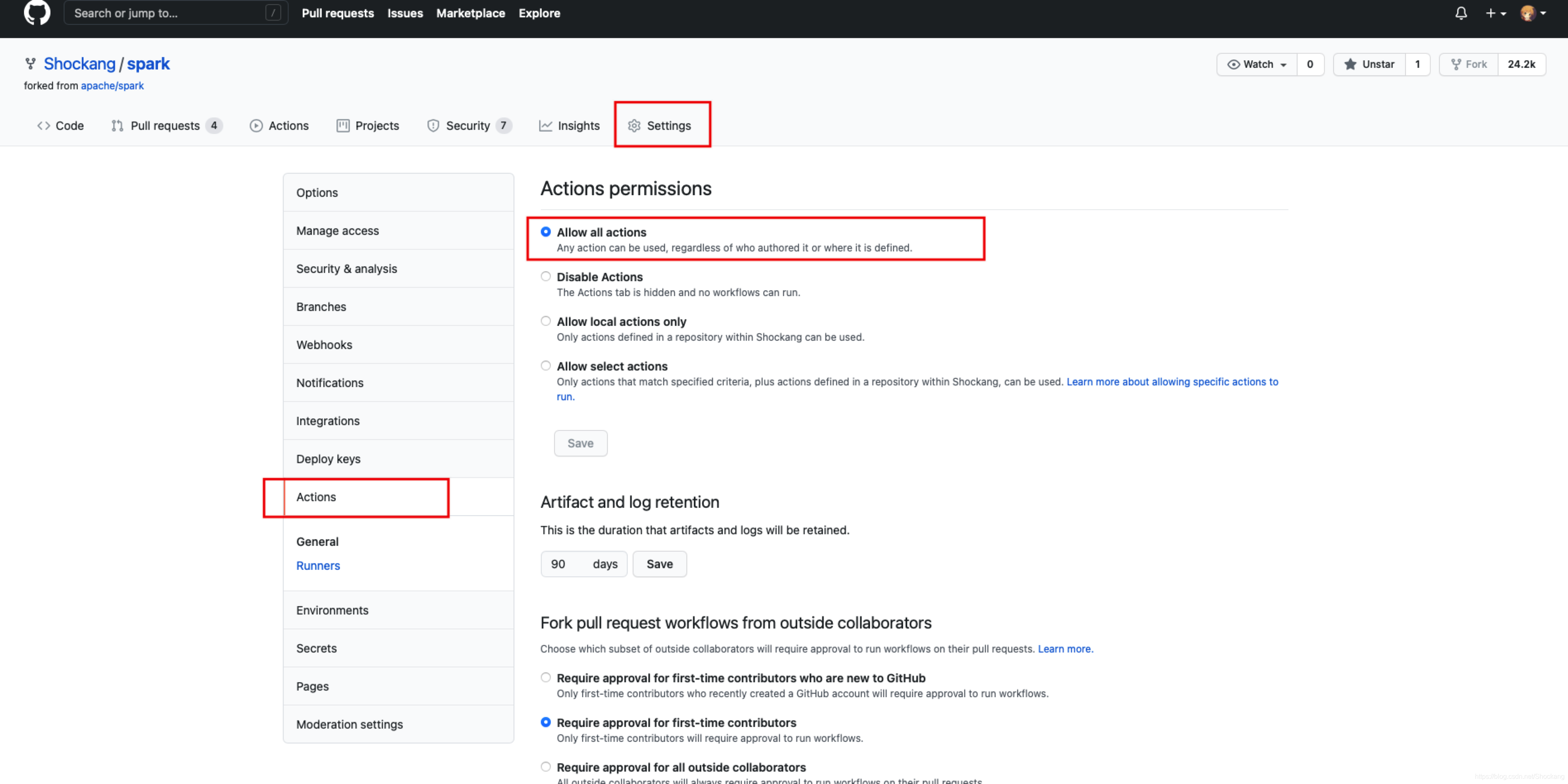1568x784 pixels.
Task: Click the Branches menu item in sidebar
Action: (x=320, y=306)
